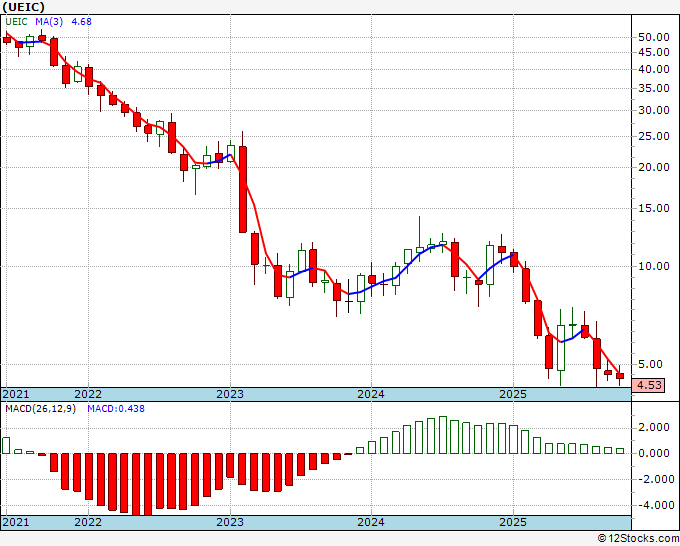680x546 pixels.
Task: Click 2025 on the MACD timeline
Action: tap(513, 522)
